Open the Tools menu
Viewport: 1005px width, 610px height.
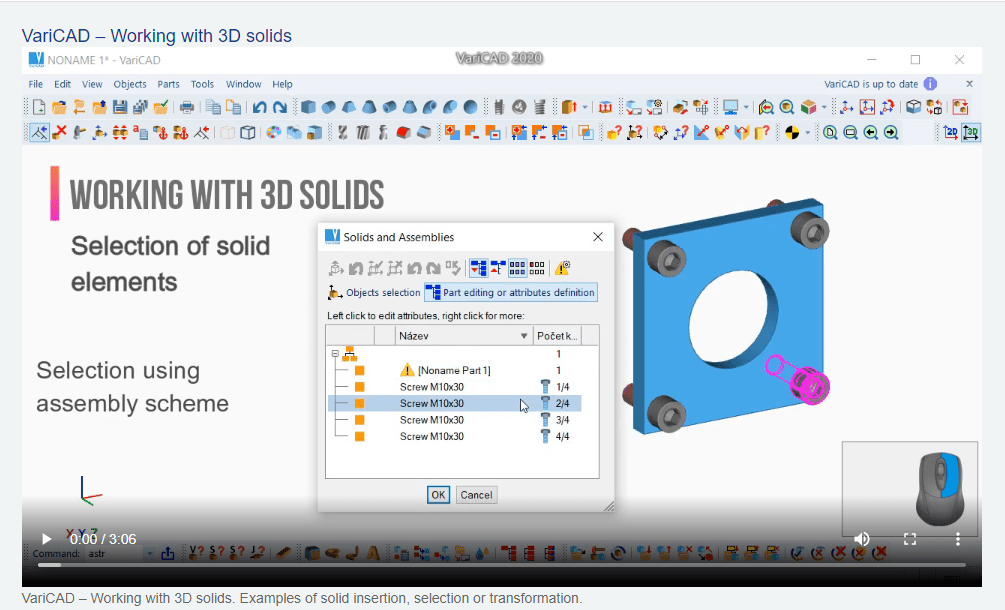[202, 84]
